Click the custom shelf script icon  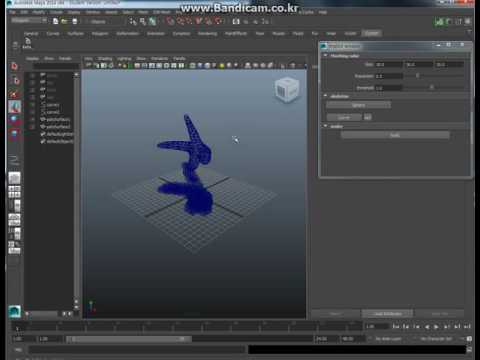tap(28, 43)
